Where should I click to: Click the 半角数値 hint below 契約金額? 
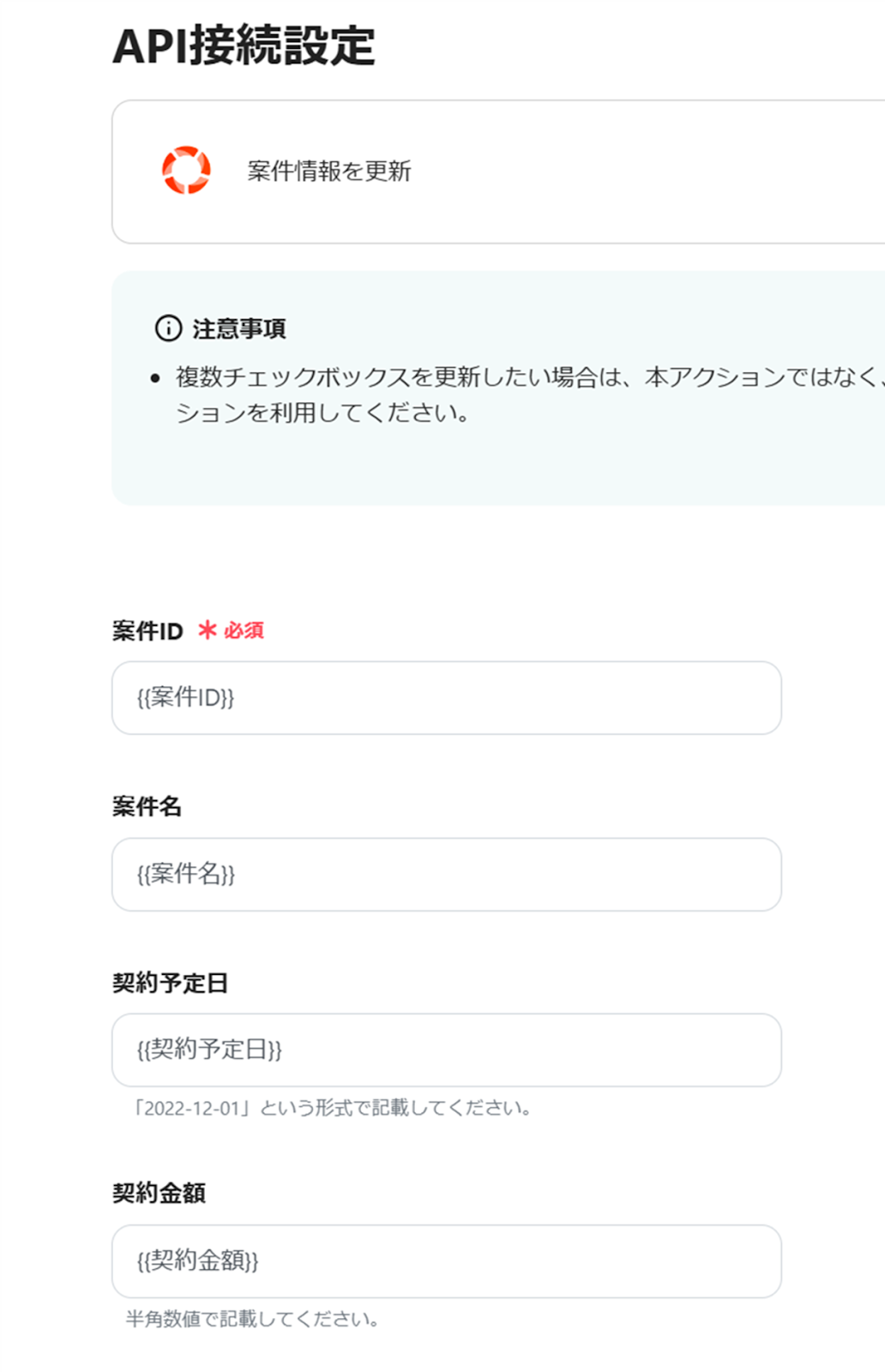point(252,1319)
